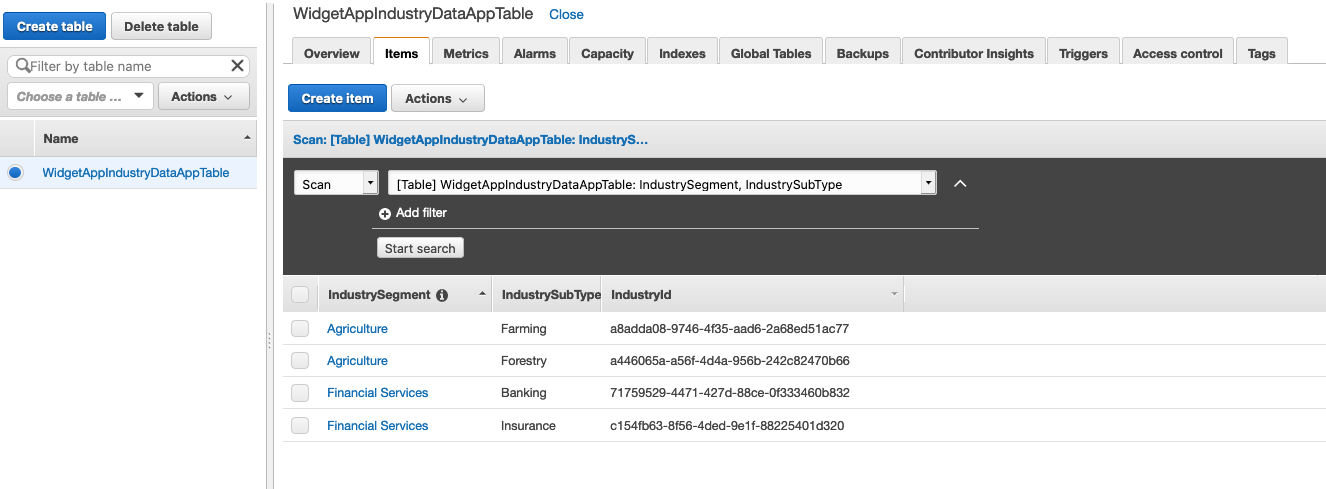Click the Close link beside the table title
The height and width of the screenshot is (489, 1326).
click(566, 15)
